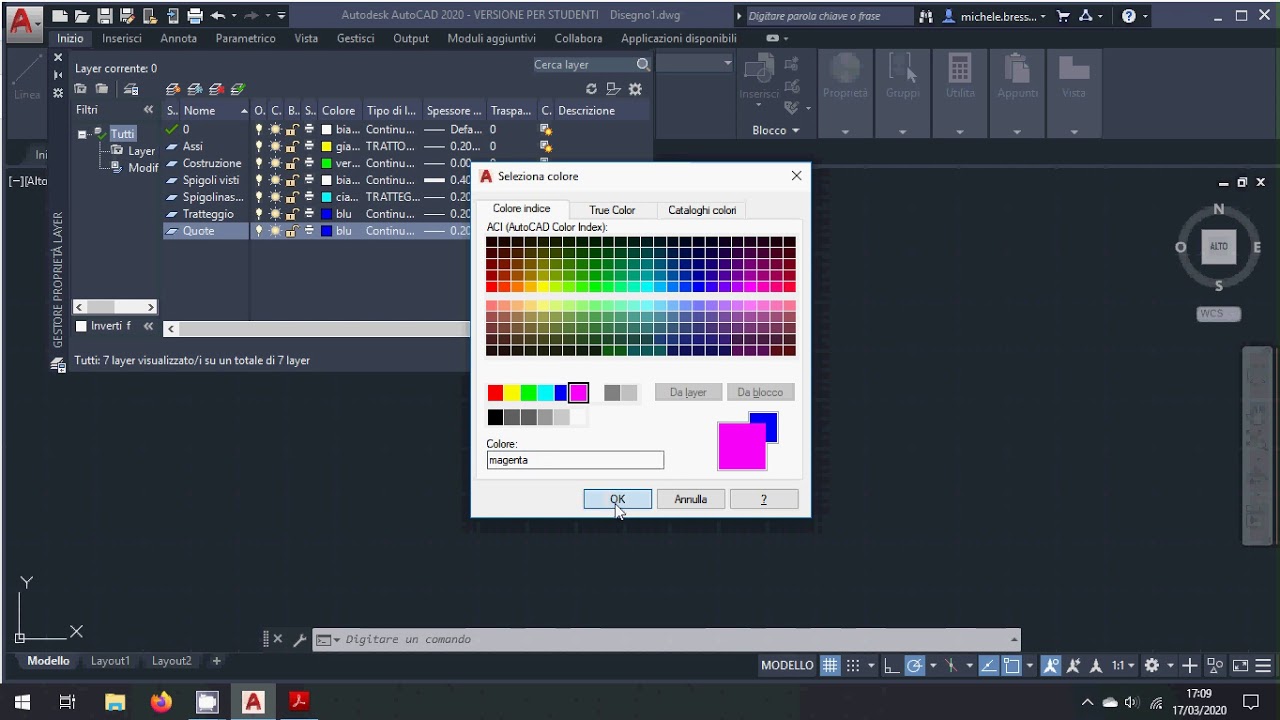Open Firefox from the Windows taskbar

coord(161,702)
